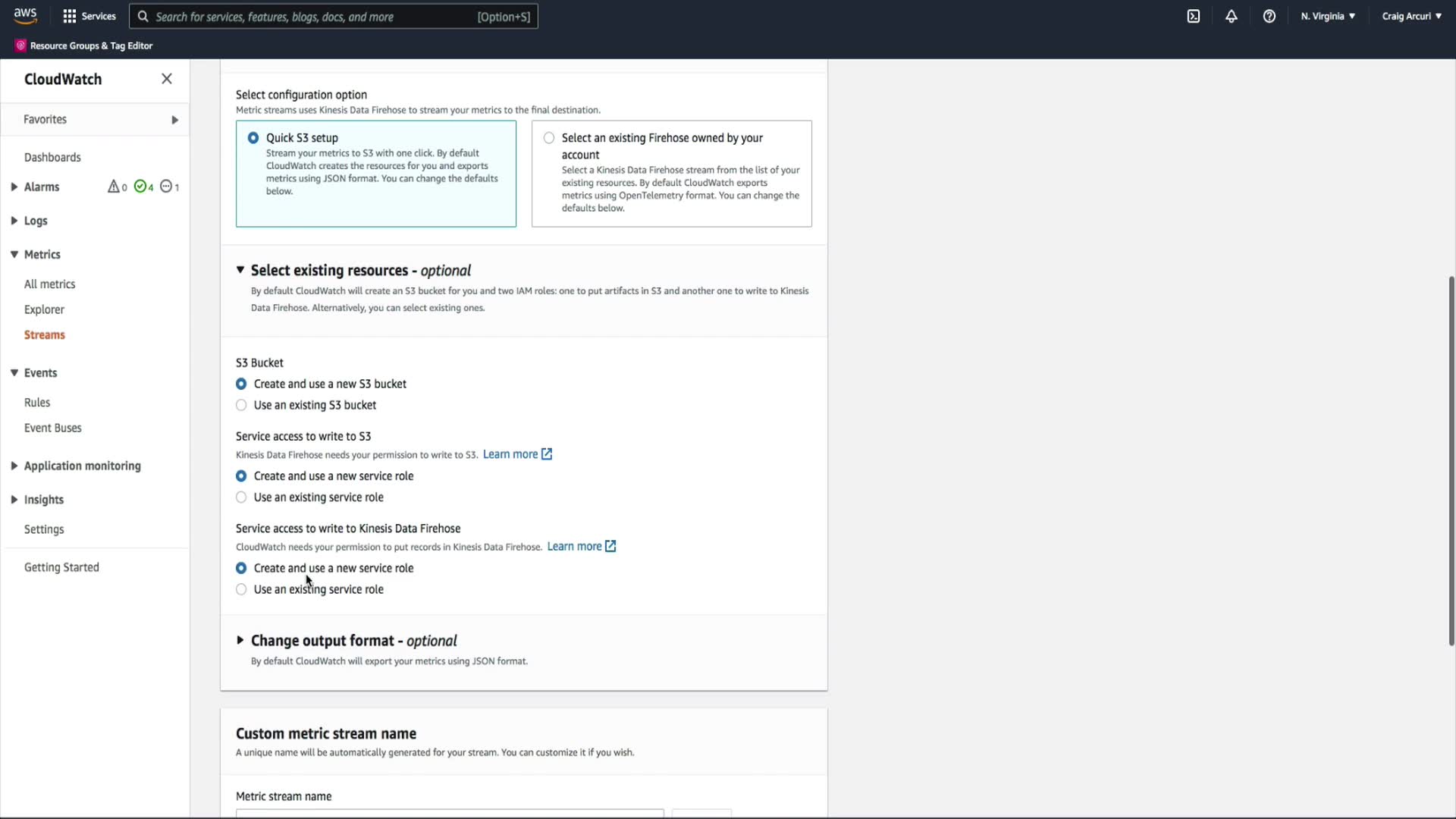Click external link icon beside S3 Learn more
Viewport: 1456px width, 819px height.
click(x=547, y=454)
